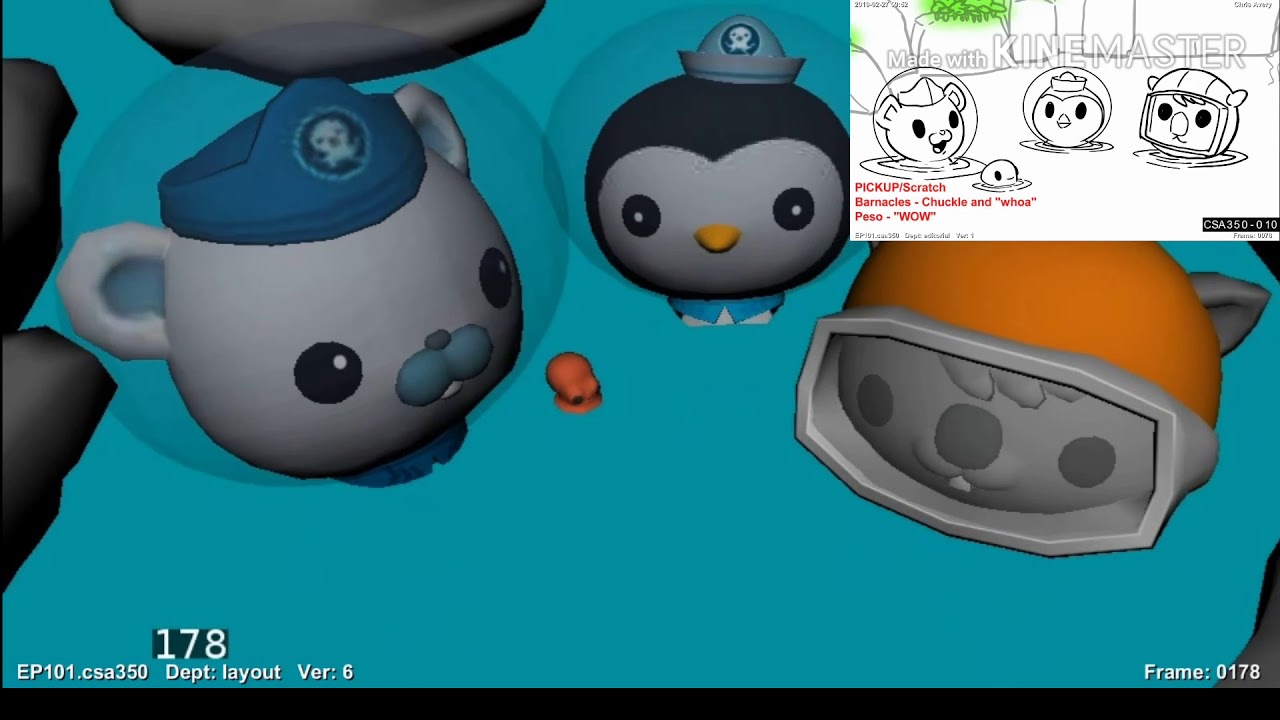This screenshot has width=1280, height=720.
Task: Click the "CSA350-010" shot code badge
Action: tap(1240, 225)
